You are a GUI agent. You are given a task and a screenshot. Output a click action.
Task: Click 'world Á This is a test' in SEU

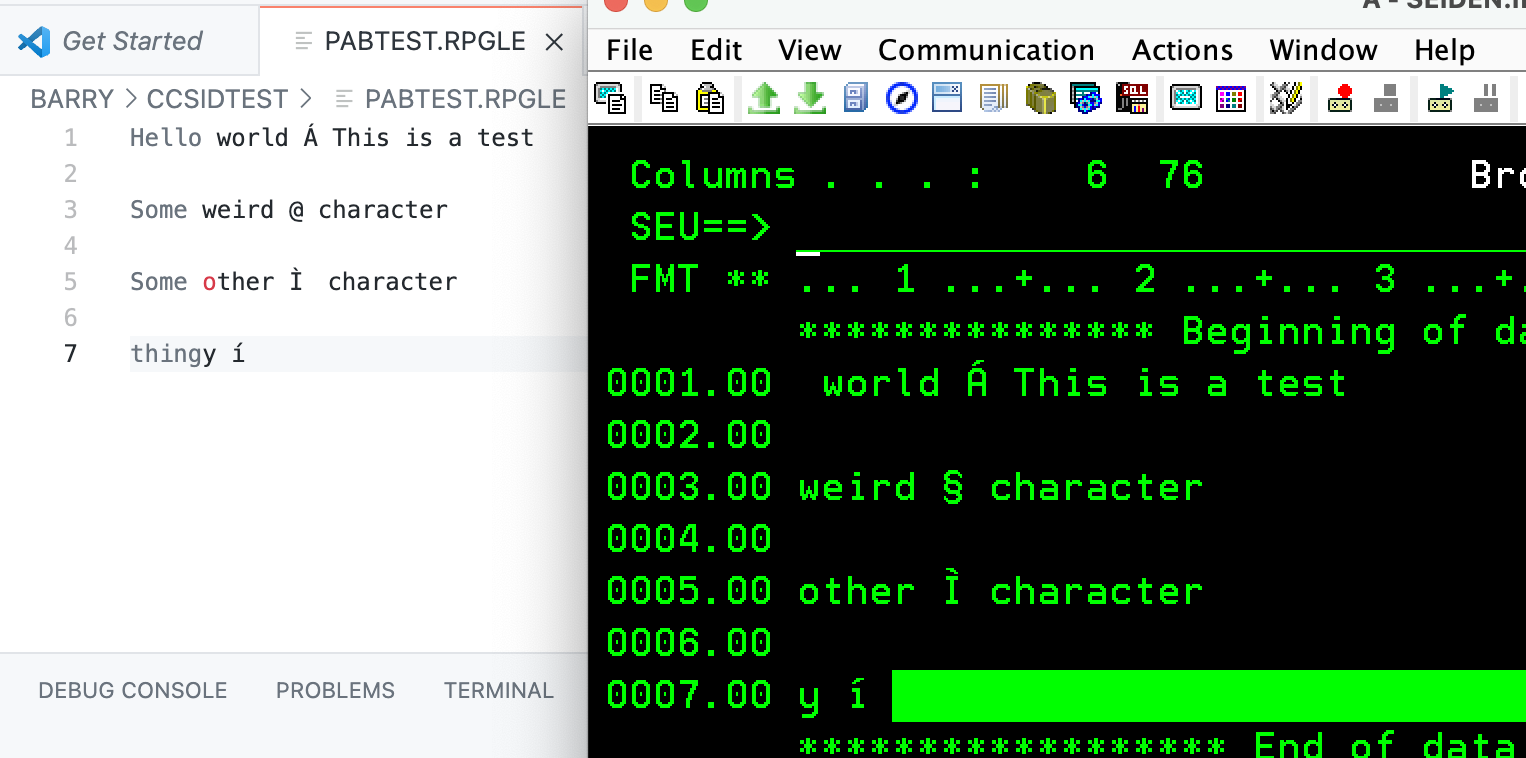[1084, 383]
